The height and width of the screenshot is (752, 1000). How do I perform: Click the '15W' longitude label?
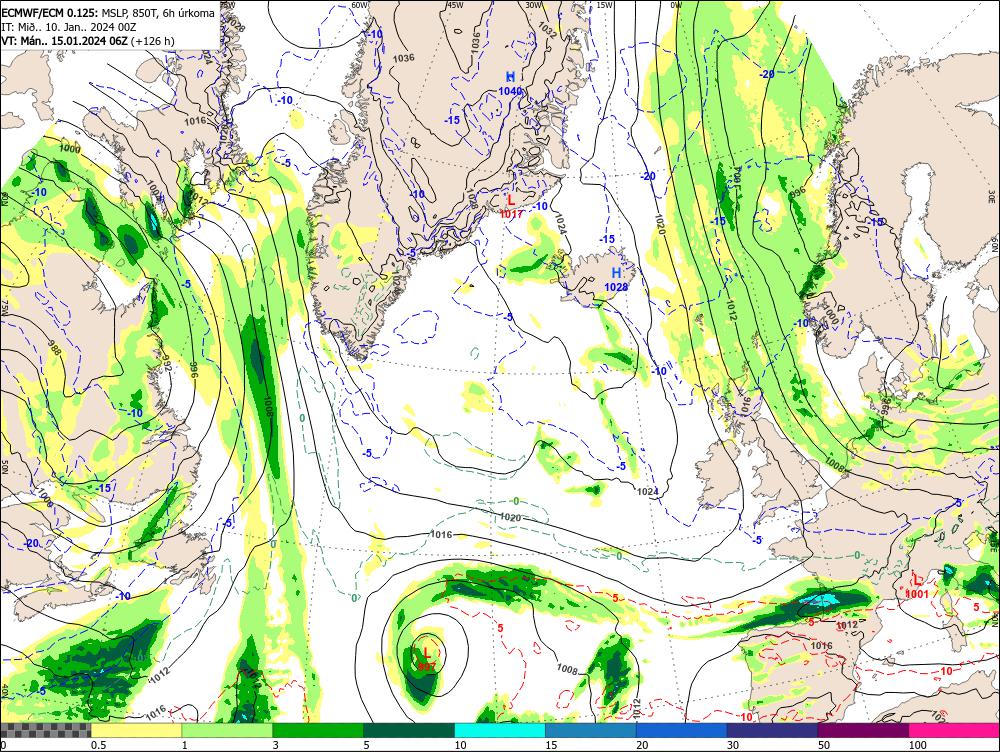coord(604,5)
